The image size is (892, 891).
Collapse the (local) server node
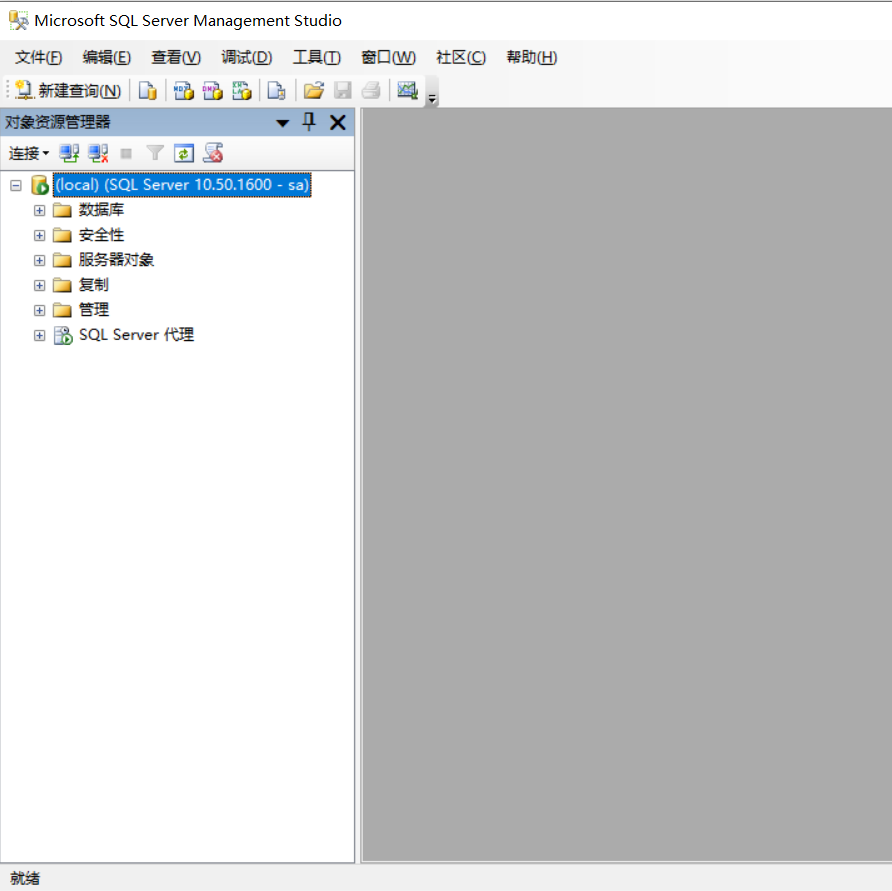(x=16, y=185)
